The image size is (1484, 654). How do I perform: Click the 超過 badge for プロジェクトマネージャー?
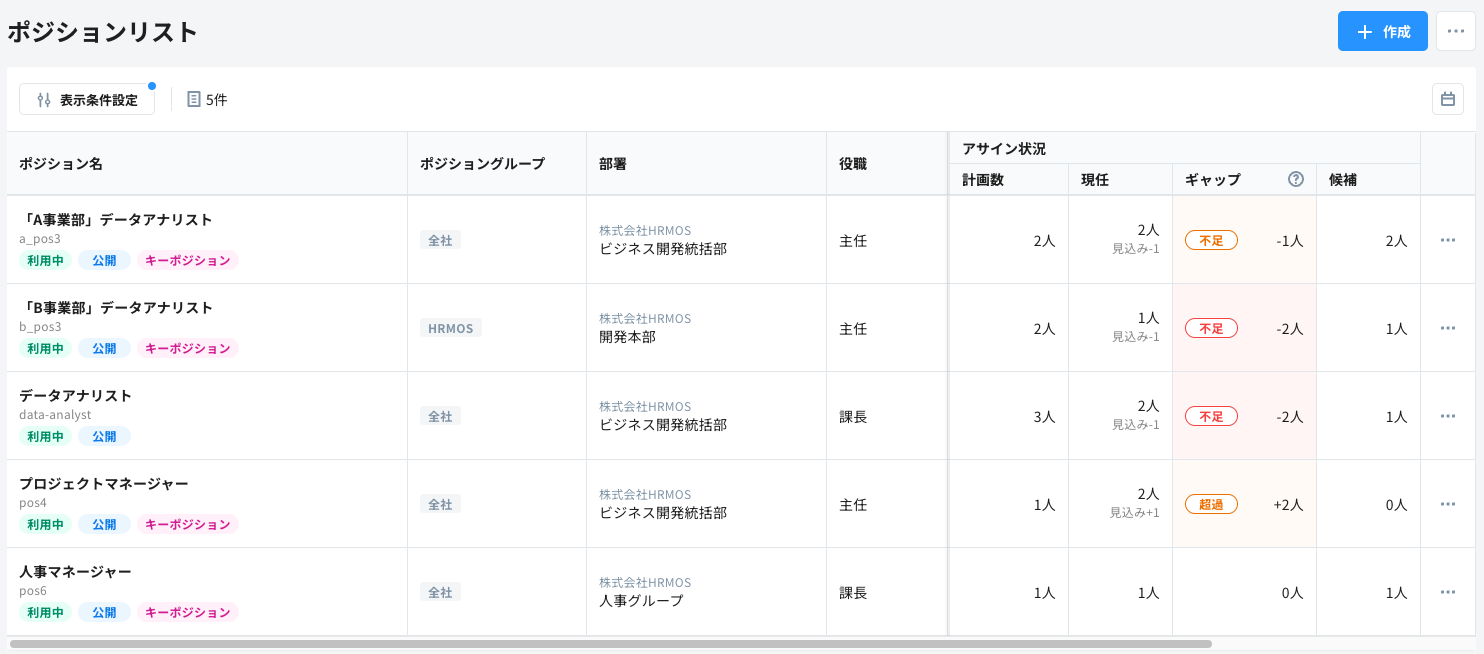[1211, 504]
